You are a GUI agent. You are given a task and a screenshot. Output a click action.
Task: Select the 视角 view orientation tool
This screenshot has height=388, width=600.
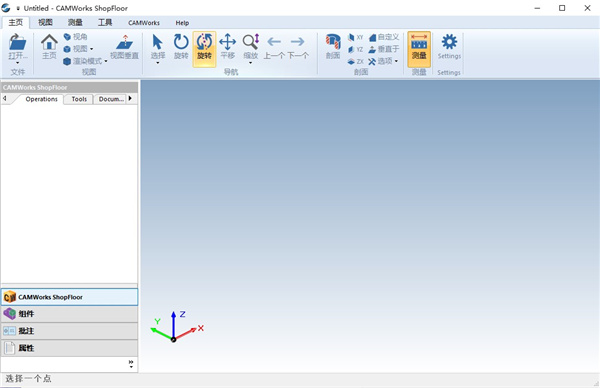75,37
